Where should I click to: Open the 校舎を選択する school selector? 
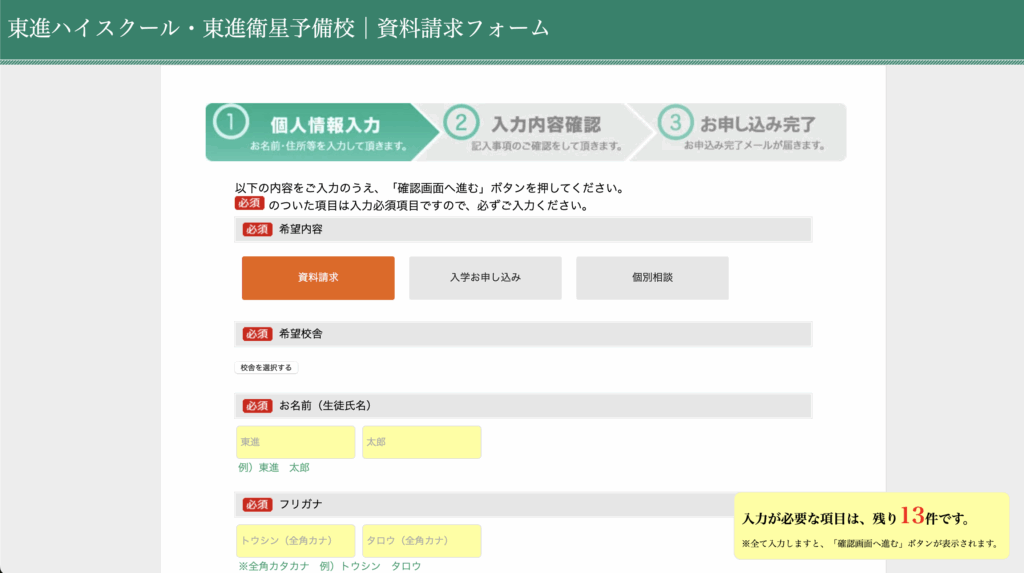[266, 368]
